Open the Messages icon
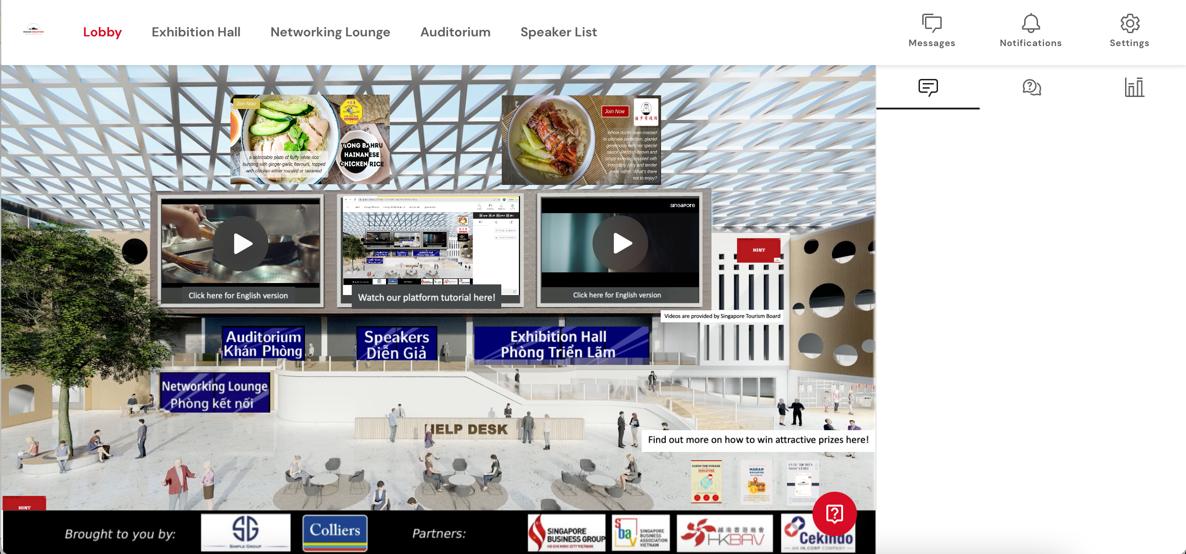 tap(932, 31)
